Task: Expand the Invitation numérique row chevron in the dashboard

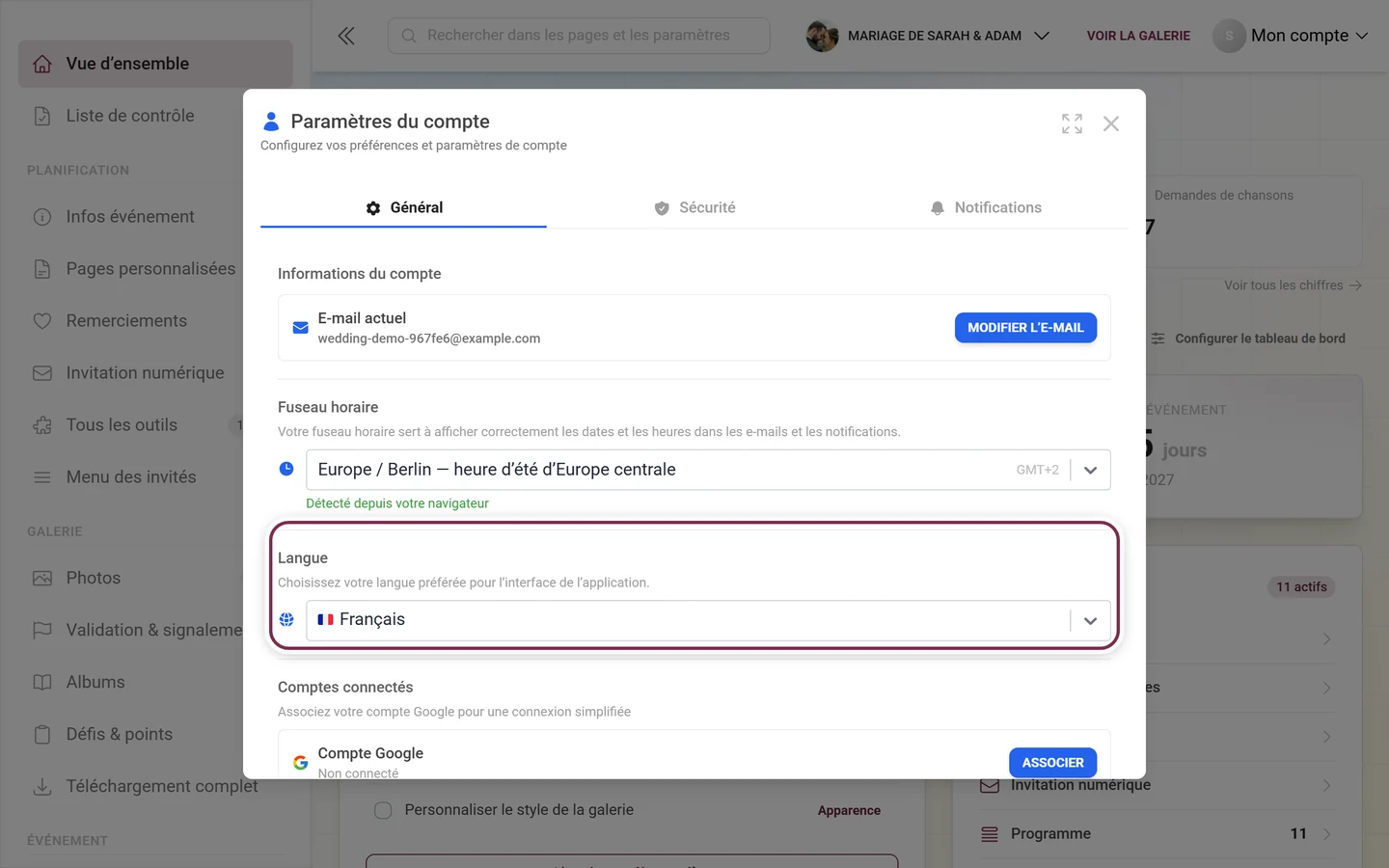Action: [1327, 785]
